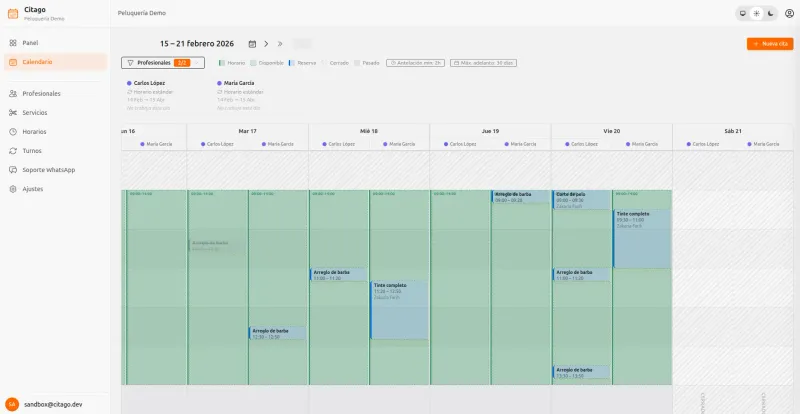This screenshot has width=800, height=414.
Task: Go to Horarios menu item
Action: coord(34,131)
